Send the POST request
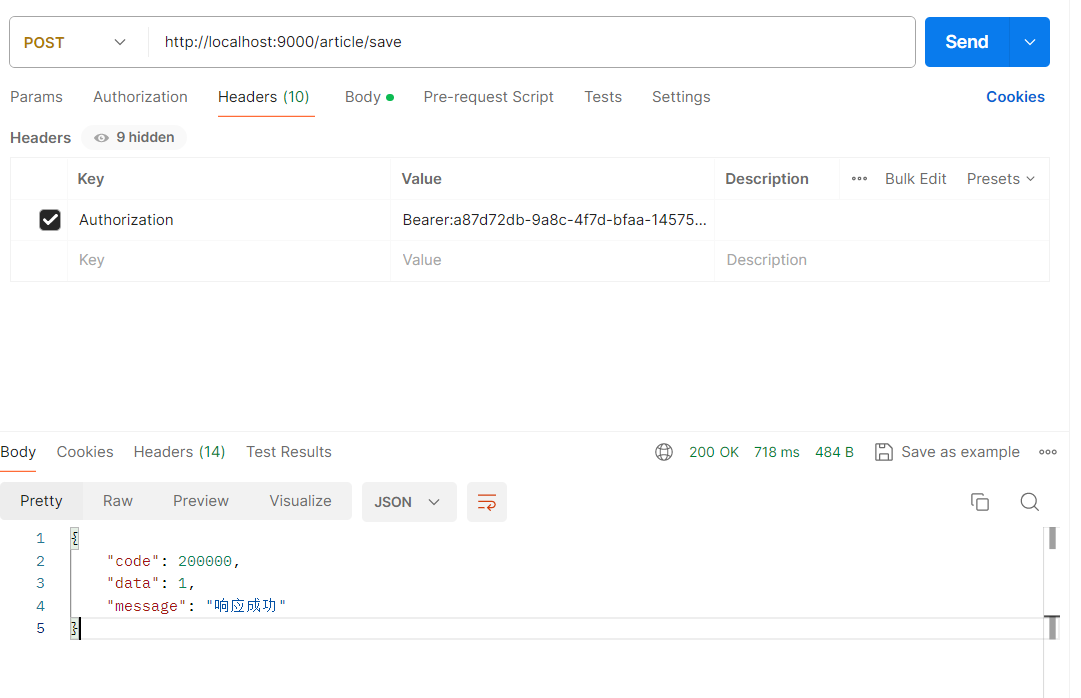 pyautogui.click(x=967, y=42)
